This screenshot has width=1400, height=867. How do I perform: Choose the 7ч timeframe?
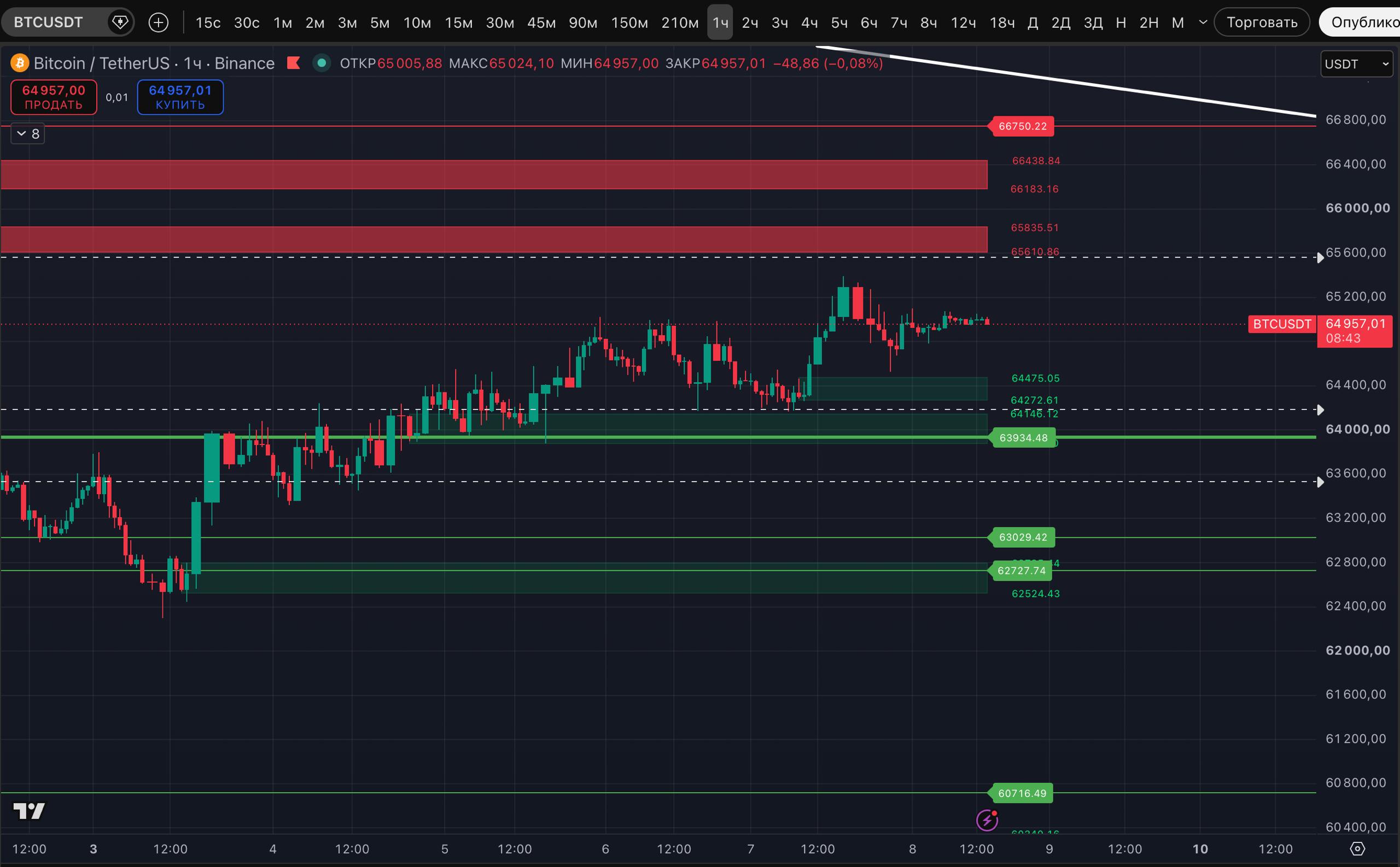click(899, 22)
